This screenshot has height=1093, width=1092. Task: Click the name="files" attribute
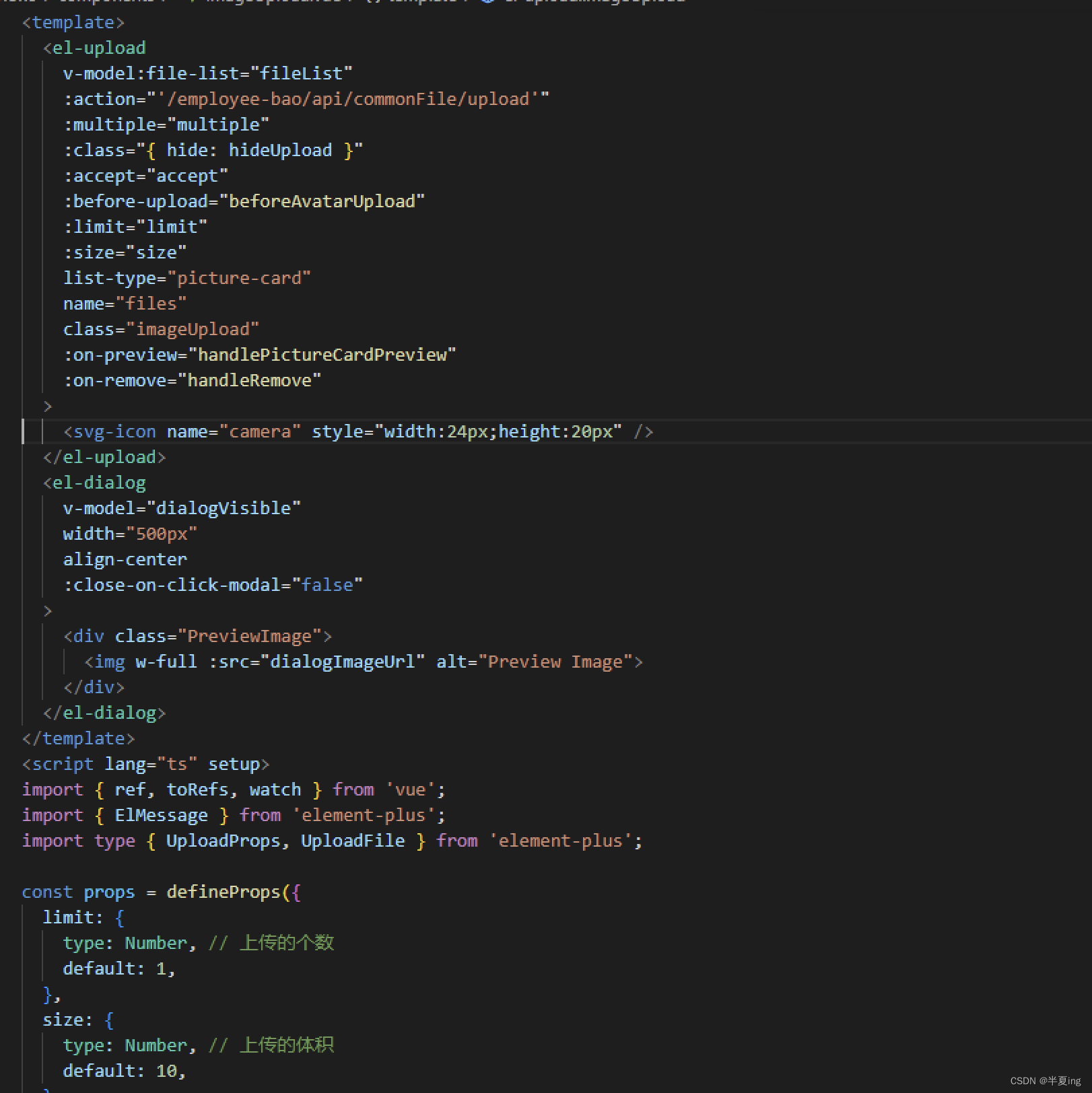pyautogui.click(x=125, y=304)
